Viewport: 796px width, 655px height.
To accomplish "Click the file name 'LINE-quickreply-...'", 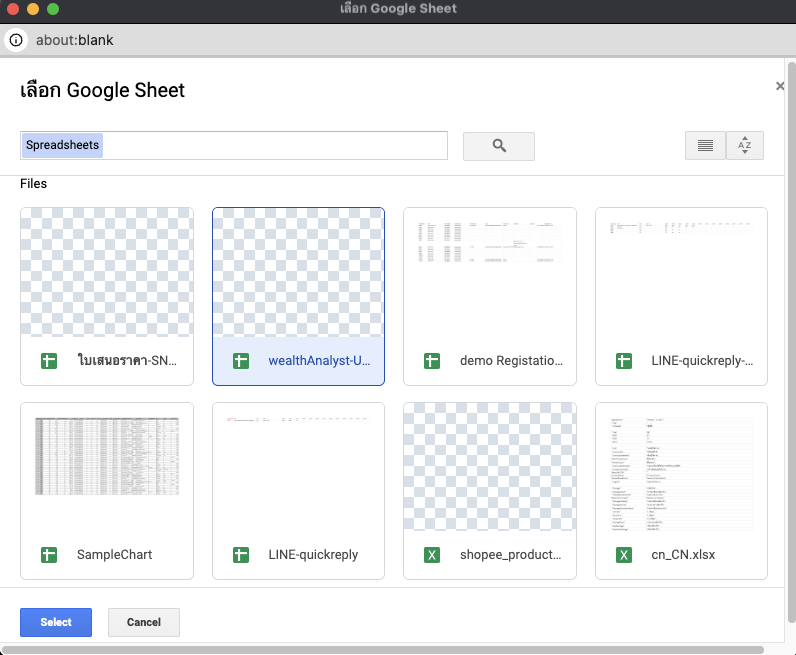I will (702, 361).
